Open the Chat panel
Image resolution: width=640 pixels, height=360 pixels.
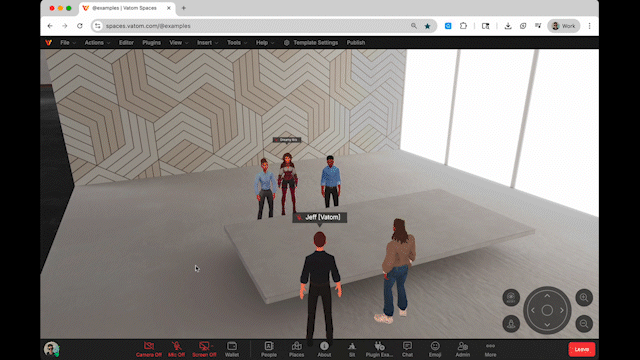[x=407, y=349]
